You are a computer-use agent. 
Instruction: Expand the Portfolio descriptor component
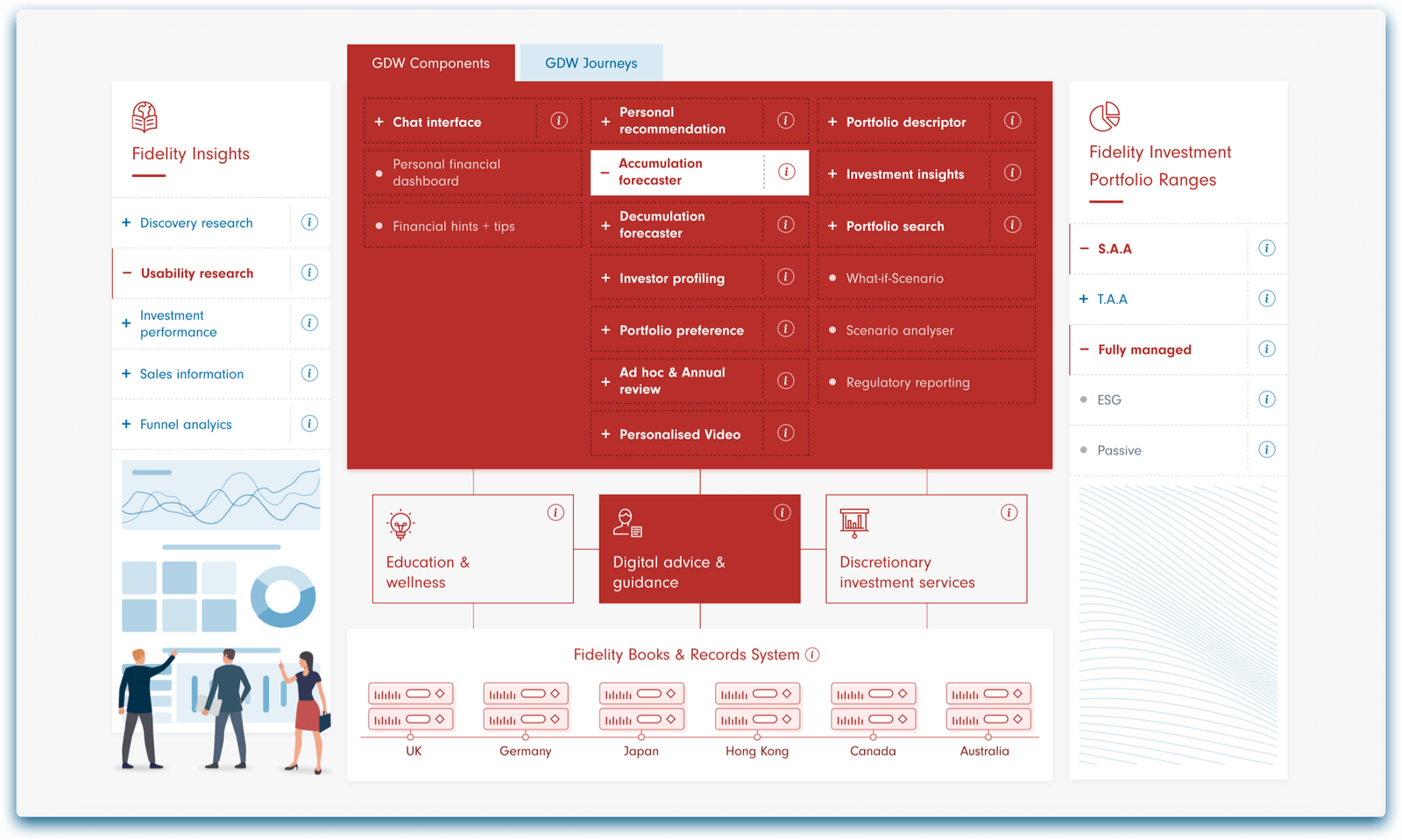832,122
